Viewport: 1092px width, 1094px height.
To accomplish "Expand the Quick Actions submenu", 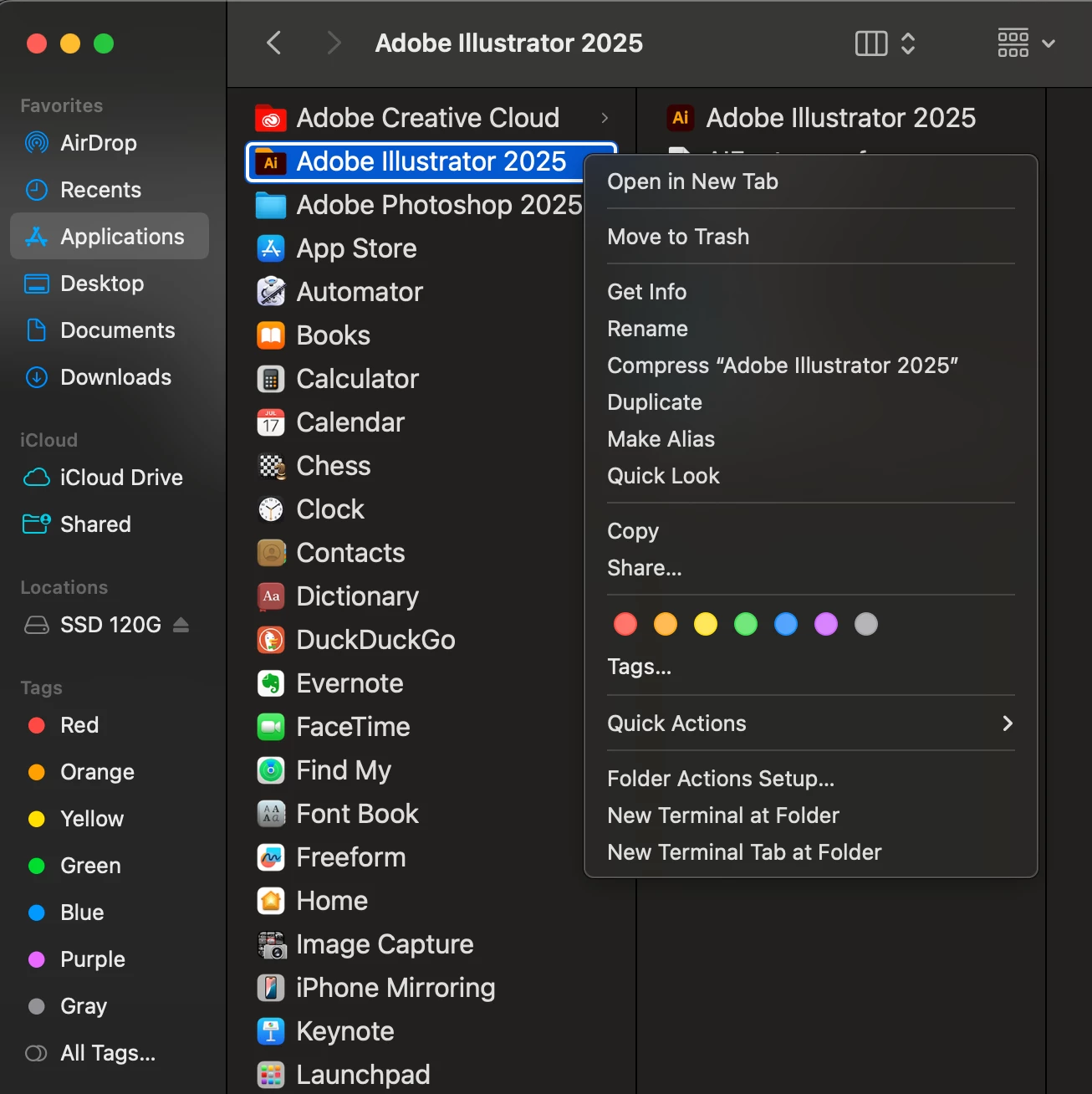I will coord(810,723).
